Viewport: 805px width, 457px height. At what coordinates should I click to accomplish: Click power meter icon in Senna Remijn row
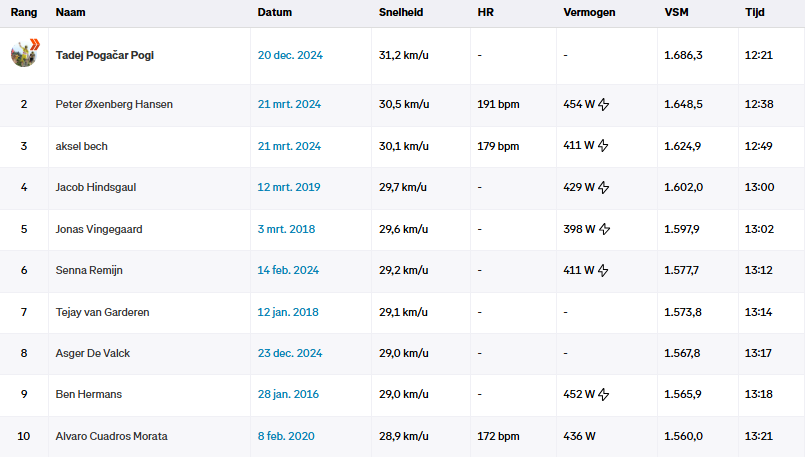tap(604, 270)
